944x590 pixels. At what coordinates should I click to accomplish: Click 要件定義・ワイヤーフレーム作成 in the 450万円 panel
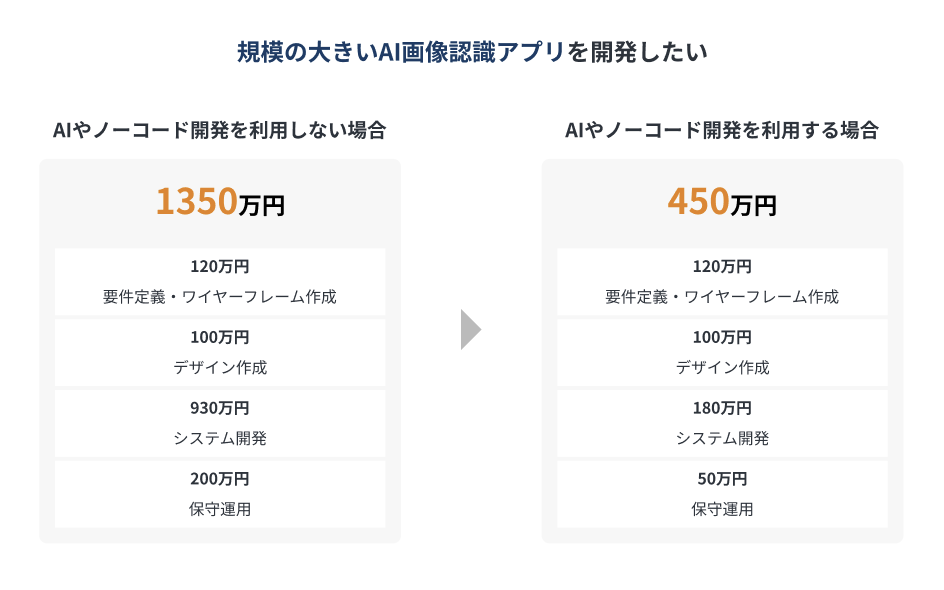pyautogui.click(x=722, y=297)
